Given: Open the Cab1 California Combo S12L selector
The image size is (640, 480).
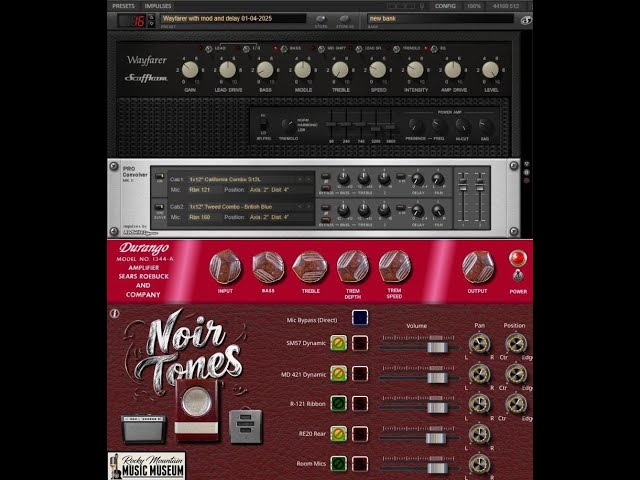Looking at the screenshot, I should (241, 180).
